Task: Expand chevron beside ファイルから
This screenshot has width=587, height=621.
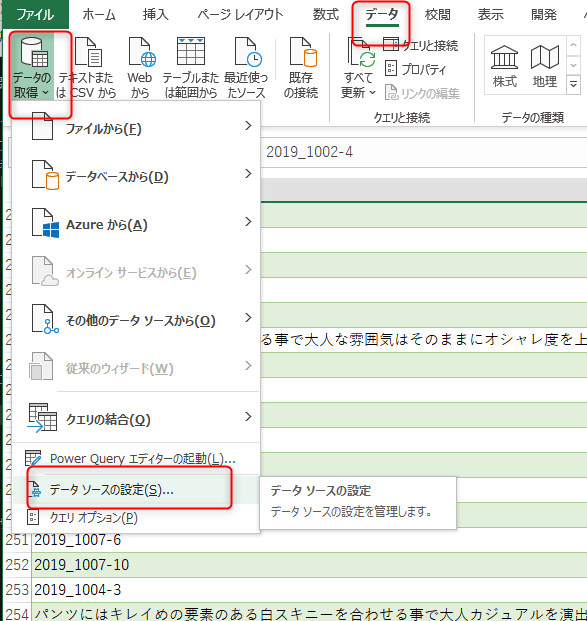Action: (248, 126)
